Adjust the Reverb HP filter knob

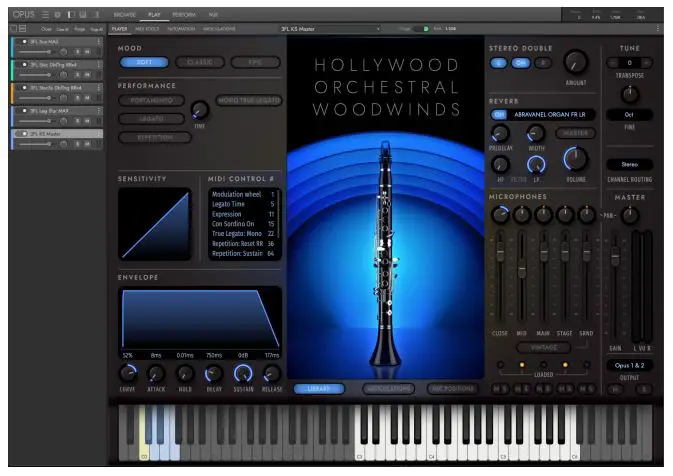pyautogui.click(x=500, y=165)
